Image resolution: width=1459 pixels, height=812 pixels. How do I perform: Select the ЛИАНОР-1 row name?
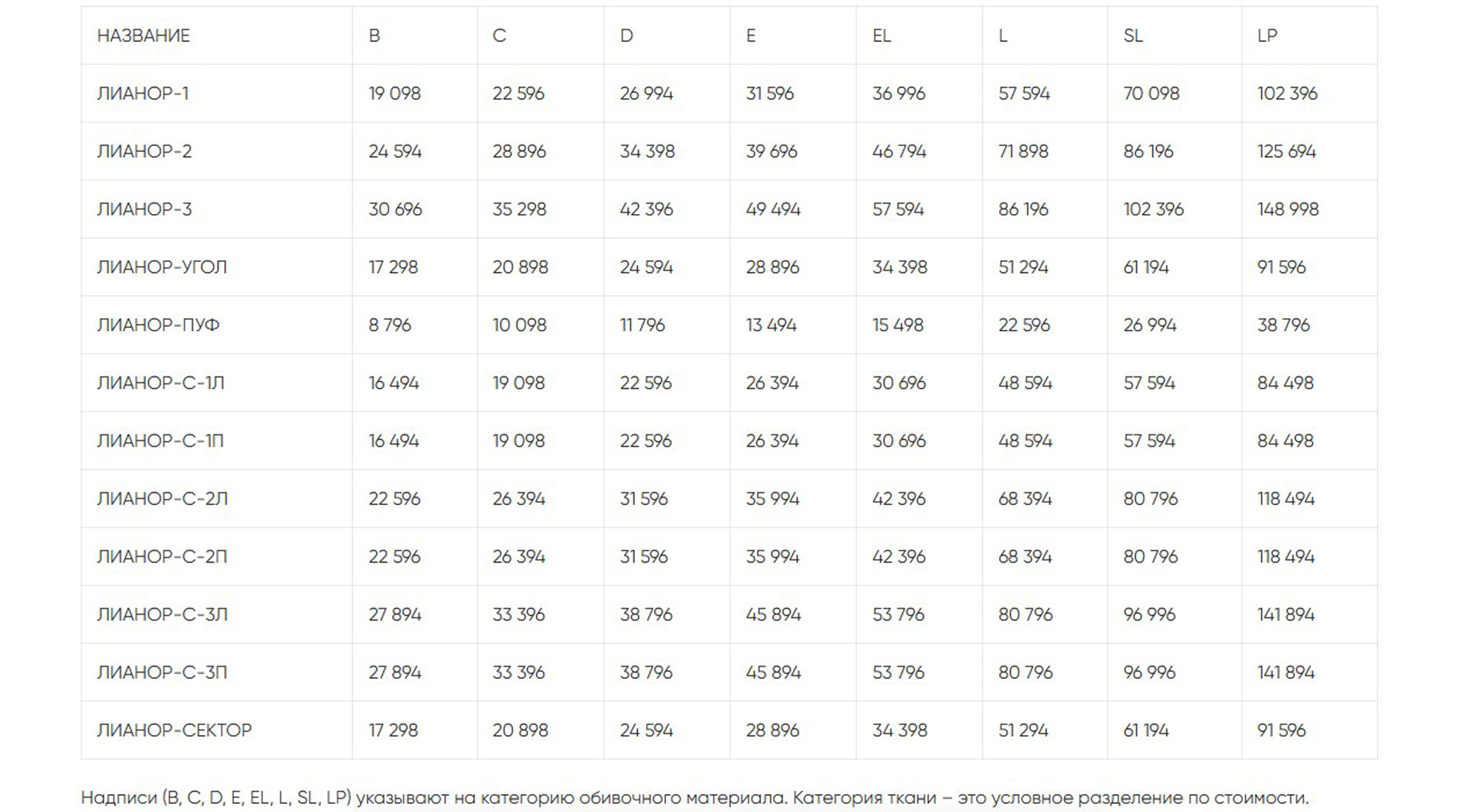click(x=143, y=94)
